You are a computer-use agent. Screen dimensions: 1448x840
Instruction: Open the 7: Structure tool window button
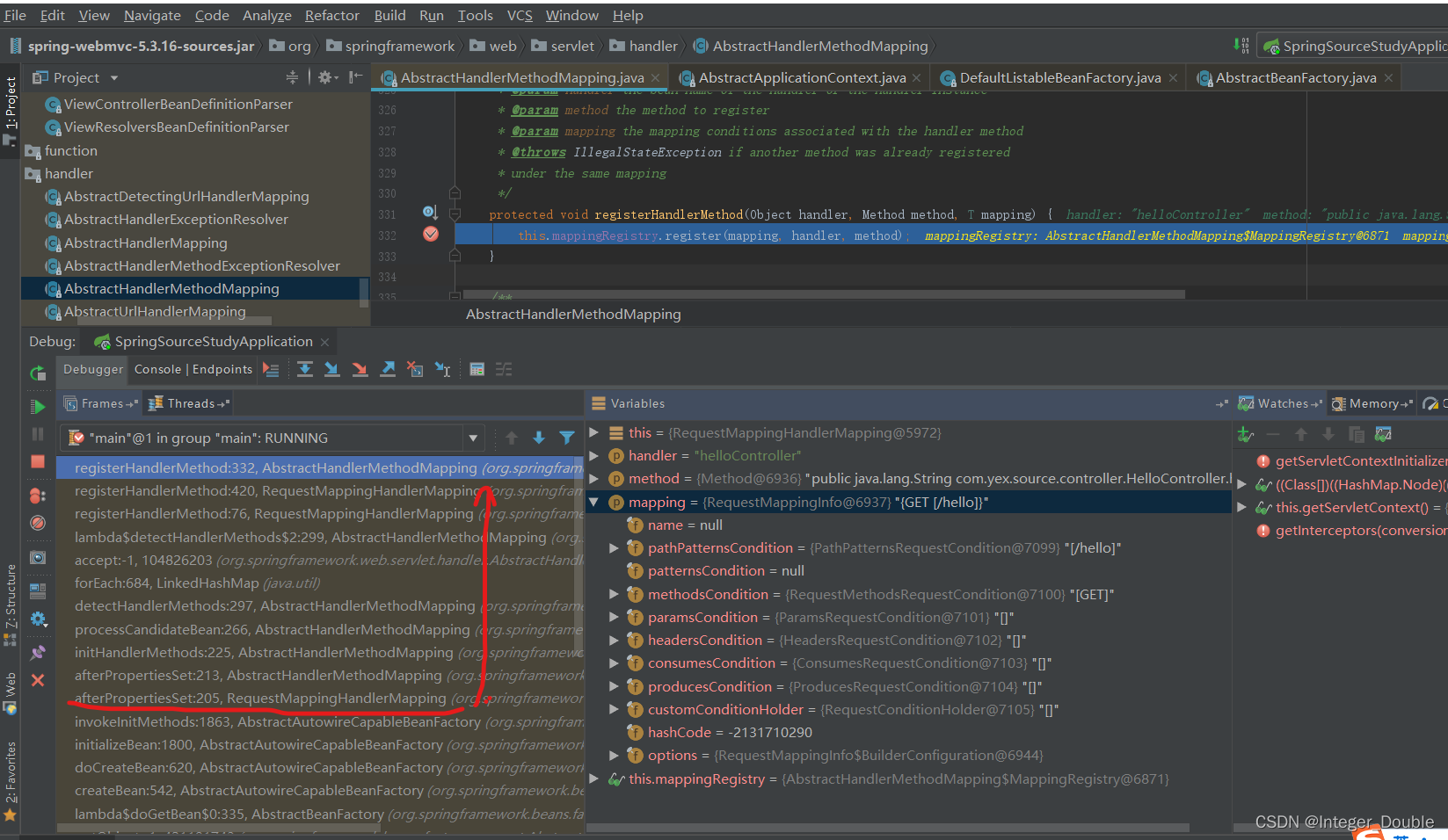[10, 605]
